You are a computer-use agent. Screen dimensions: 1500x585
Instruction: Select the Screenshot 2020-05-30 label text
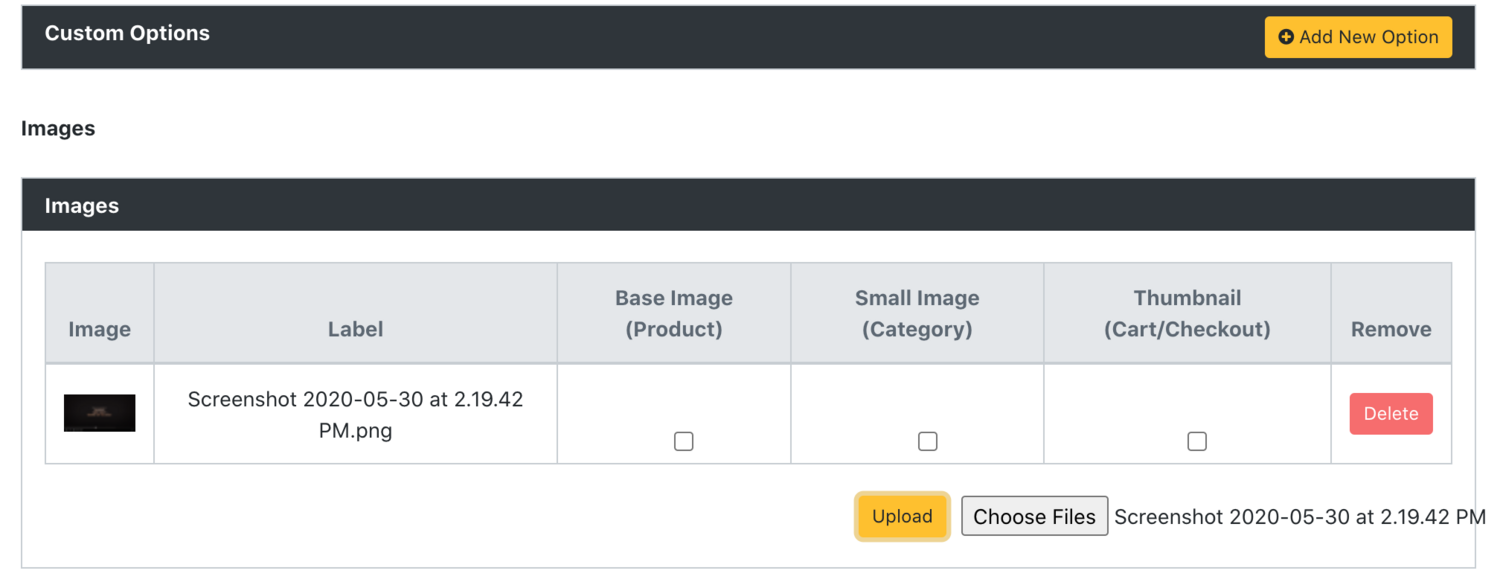(x=356, y=415)
